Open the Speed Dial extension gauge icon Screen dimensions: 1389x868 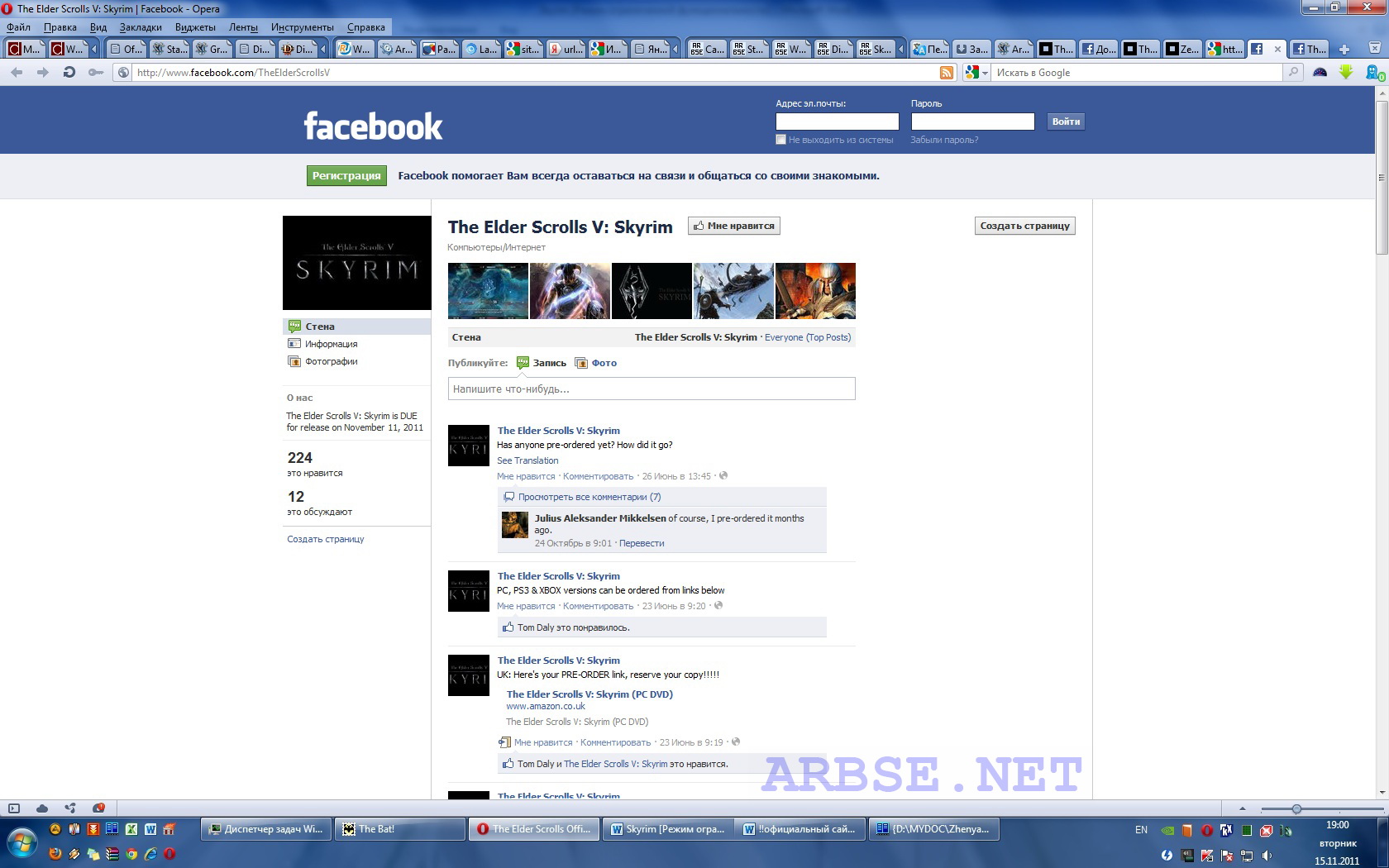[1320, 73]
